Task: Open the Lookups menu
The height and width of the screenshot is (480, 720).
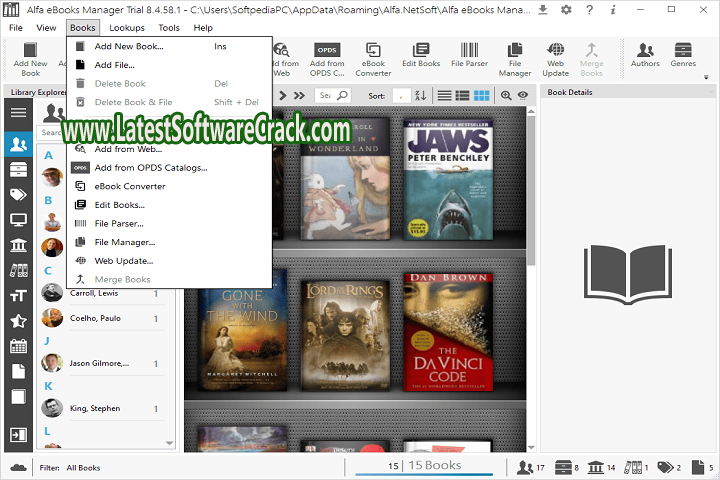Action: 127,28
